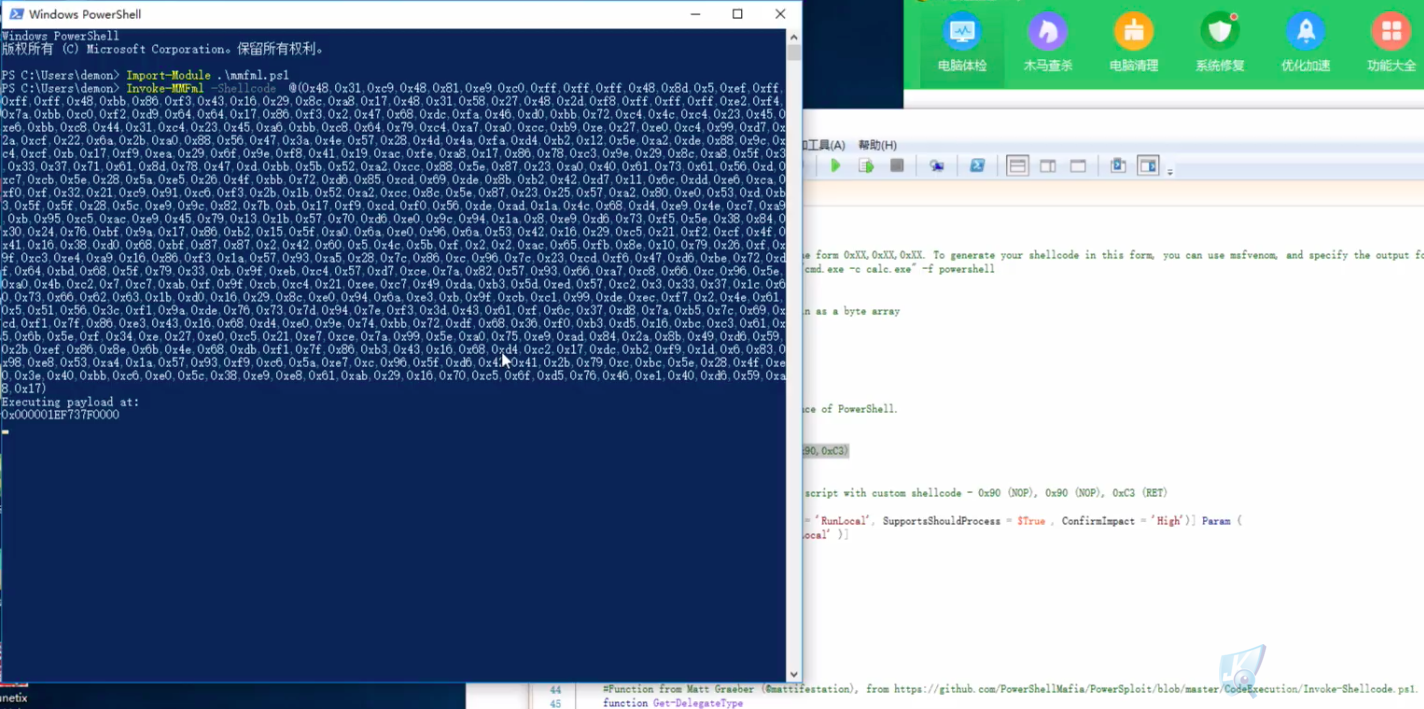Viewport: 1424px width, 709px height.
Task: Click 'cmd.exe -c calc.exe' comment text
Action: [856, 269]
